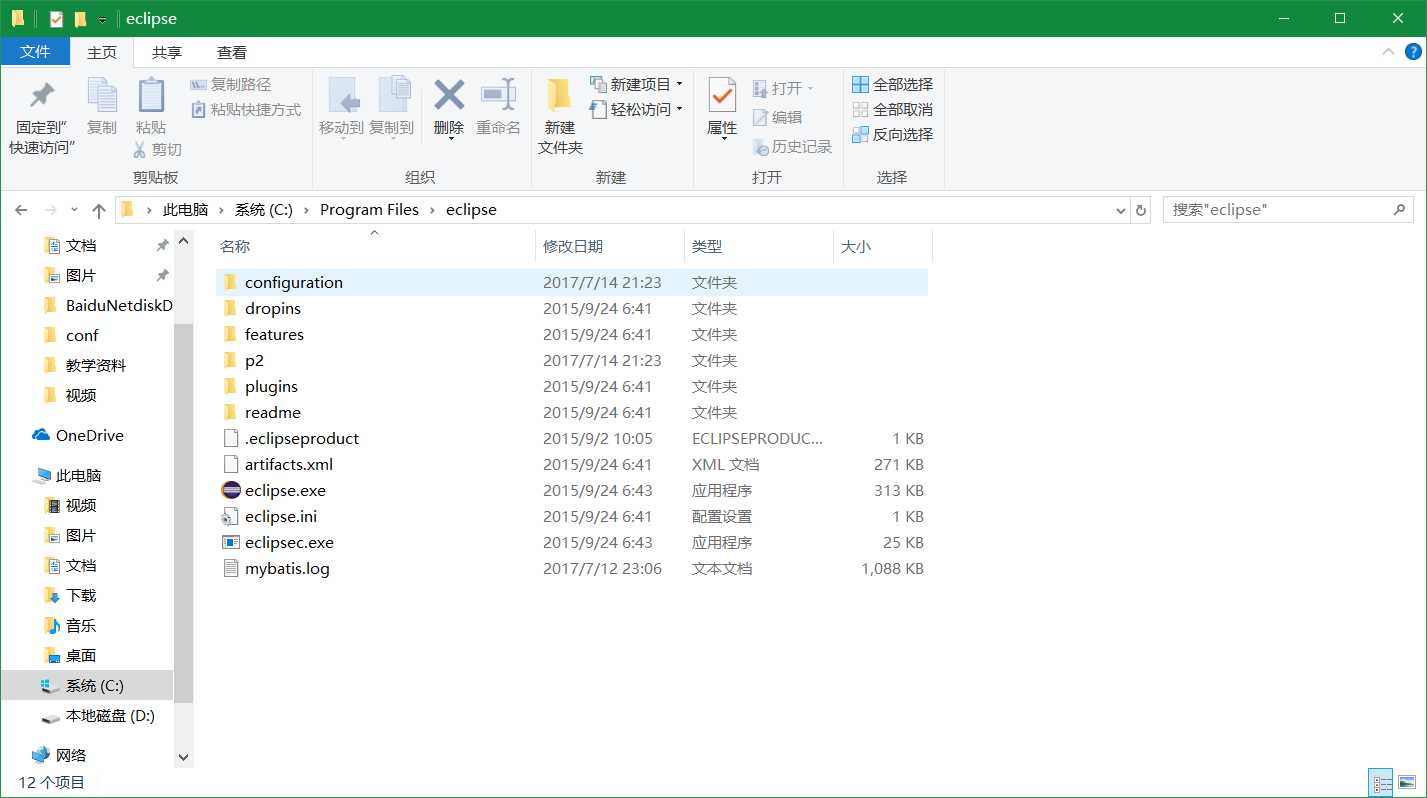
Task: Switch to details view layout icon
Action: pos(1381,783)
